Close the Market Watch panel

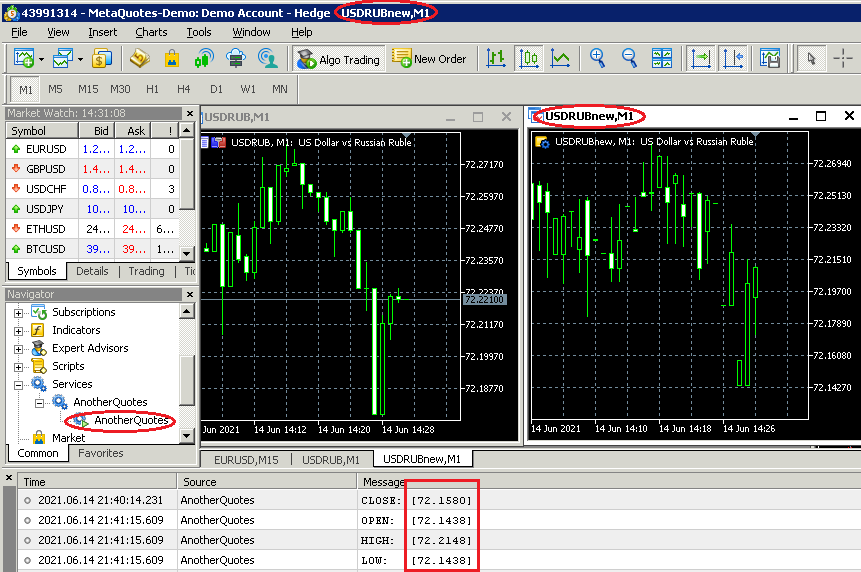tap(190, 113)
